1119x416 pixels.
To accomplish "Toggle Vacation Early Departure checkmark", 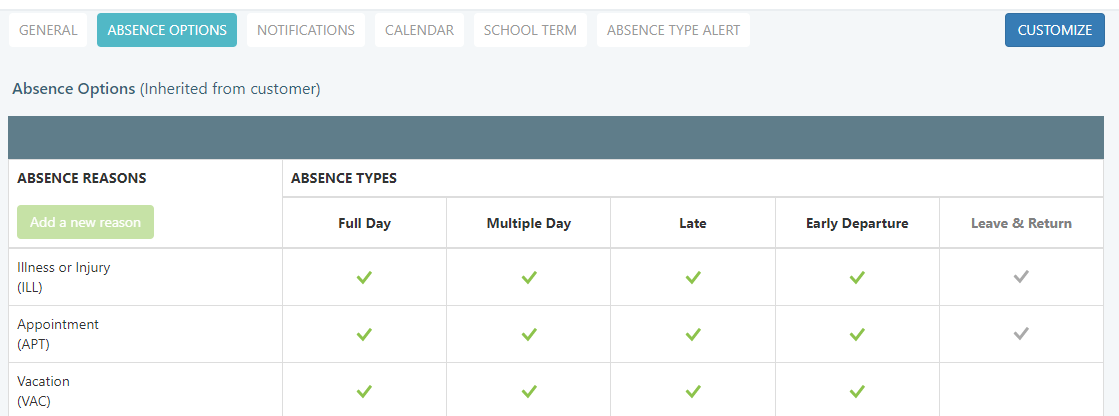I will point(856,390).
